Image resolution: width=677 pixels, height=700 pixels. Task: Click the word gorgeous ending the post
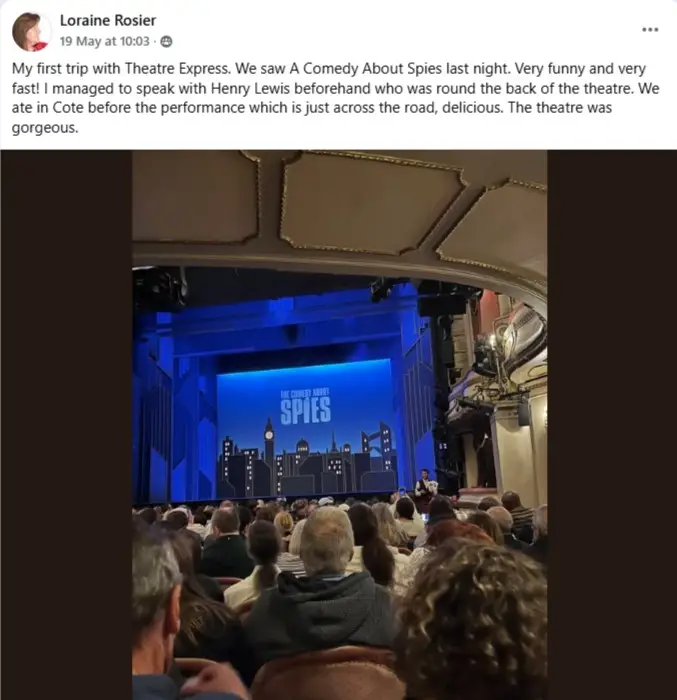[45, 128]
